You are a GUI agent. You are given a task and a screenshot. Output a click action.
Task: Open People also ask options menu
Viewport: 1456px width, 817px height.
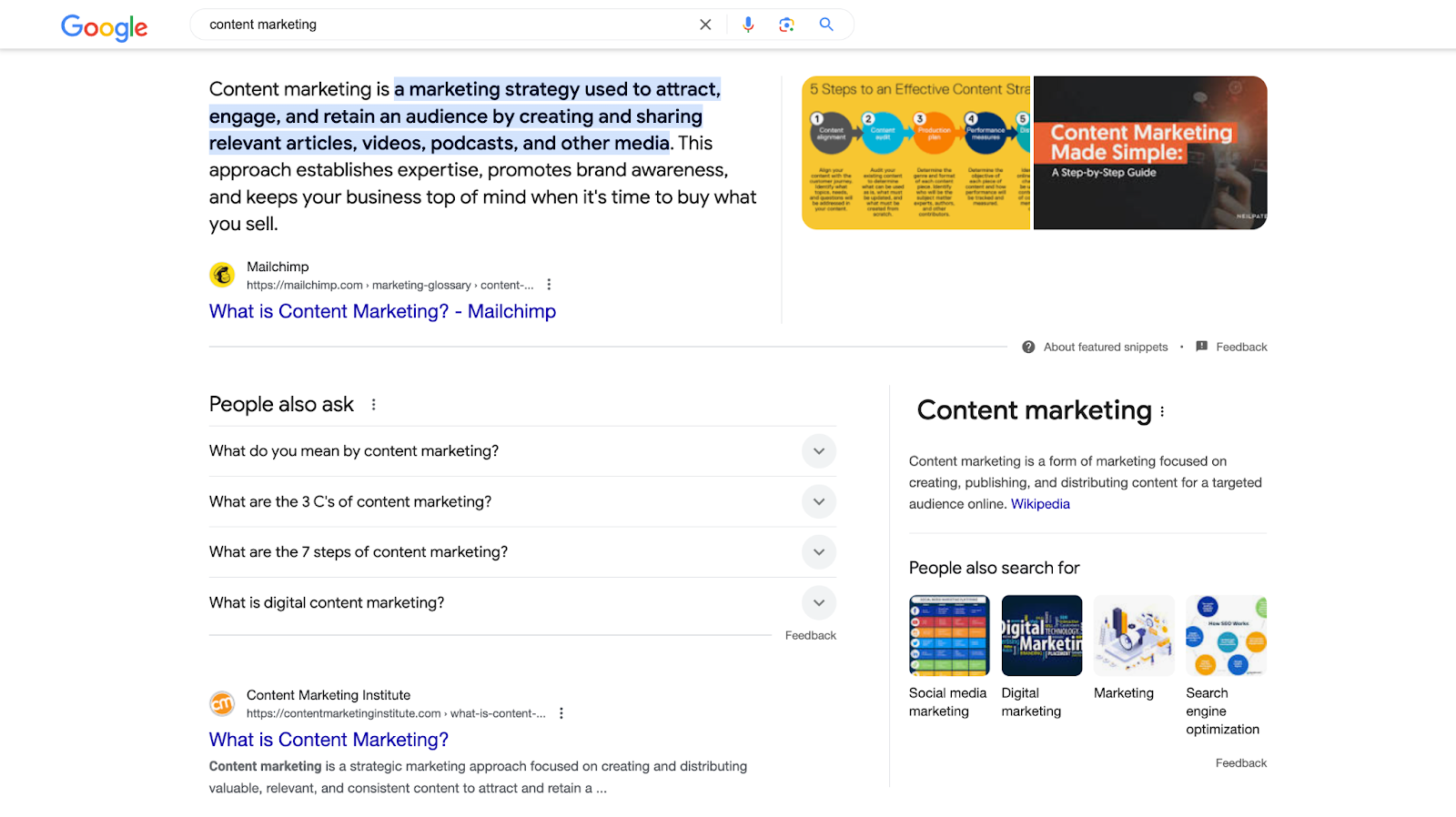coord(373,405)
